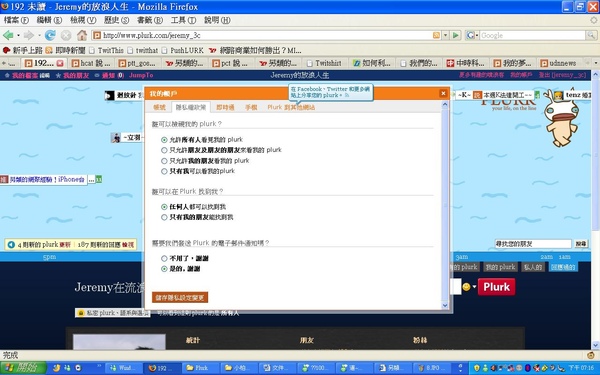Click the Firefox forward arrow
This screenshot has width=600, height=375.
(29, 36)
